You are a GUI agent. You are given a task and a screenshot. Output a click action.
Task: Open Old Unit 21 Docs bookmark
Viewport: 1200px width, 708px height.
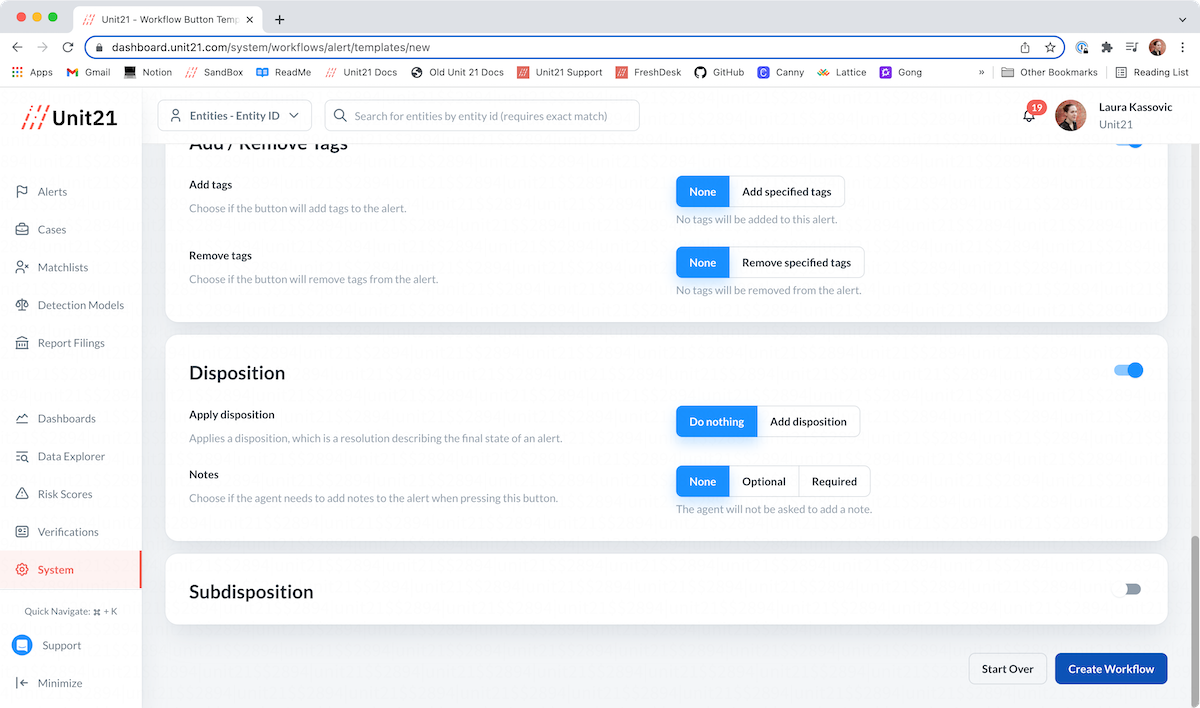[x=457, y=73]
